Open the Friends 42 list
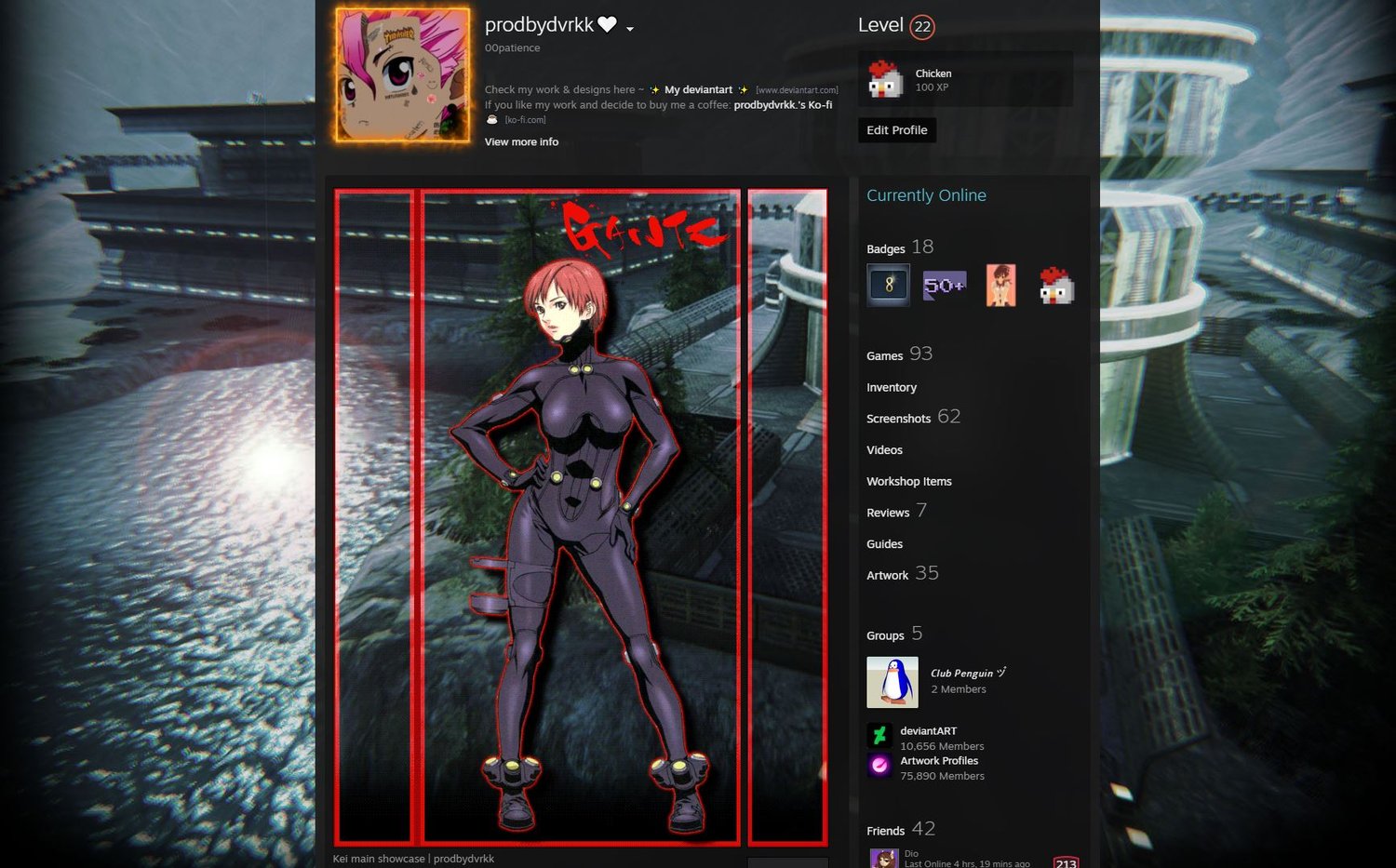The width and height of the screenshot is (1396, 868). 901,829
